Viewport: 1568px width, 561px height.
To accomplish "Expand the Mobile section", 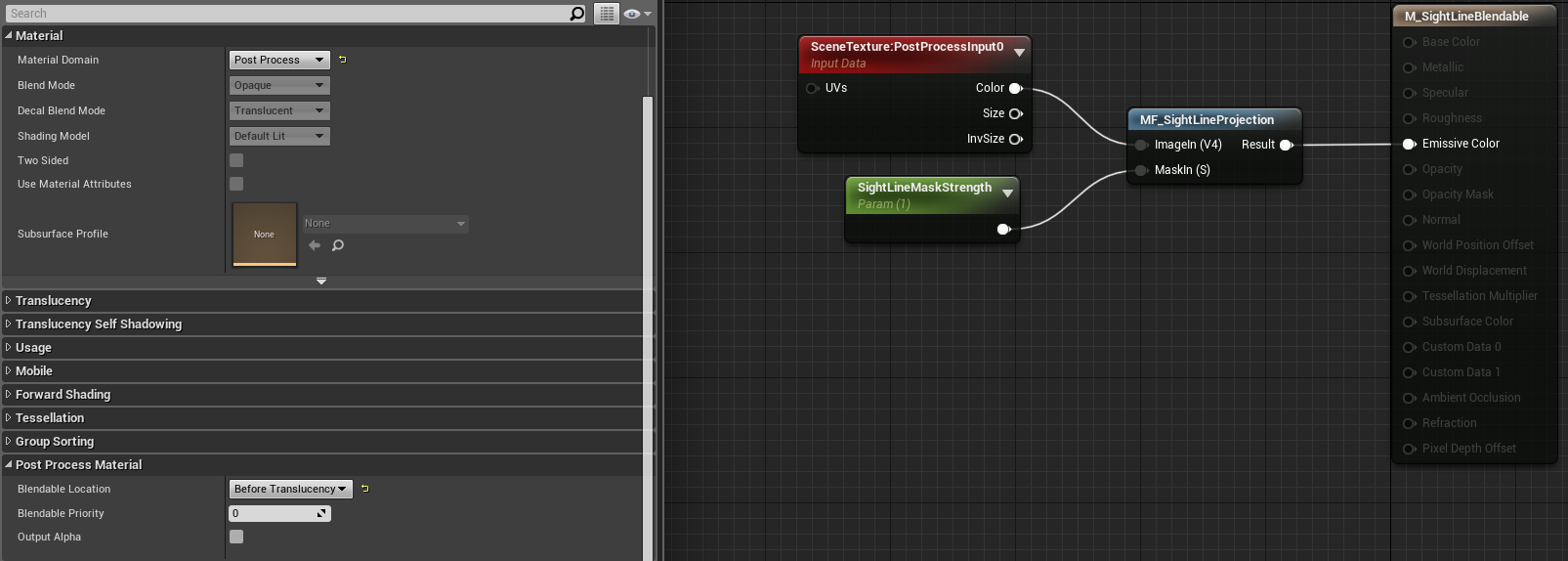I will pos(9,370).
